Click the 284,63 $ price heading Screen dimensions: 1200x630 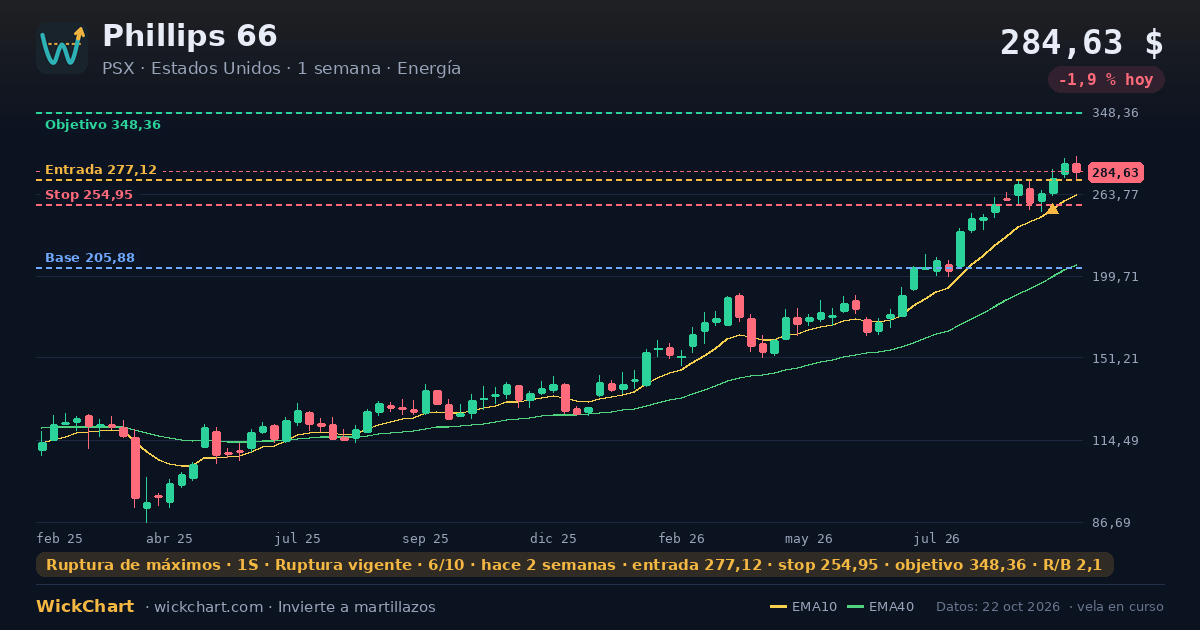[1082, 43]
